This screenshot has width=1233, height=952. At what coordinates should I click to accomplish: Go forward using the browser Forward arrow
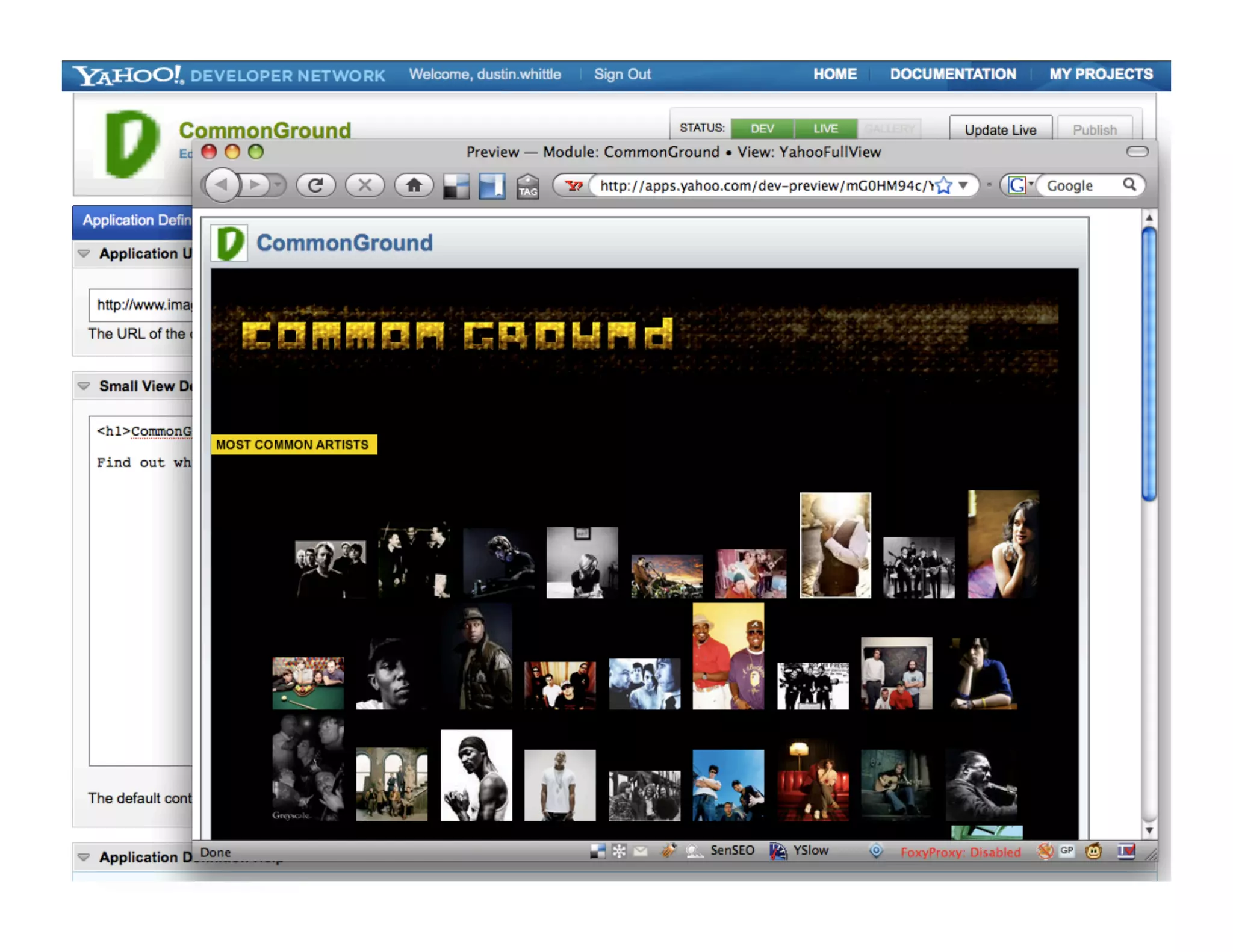click(x=255, y=185)
